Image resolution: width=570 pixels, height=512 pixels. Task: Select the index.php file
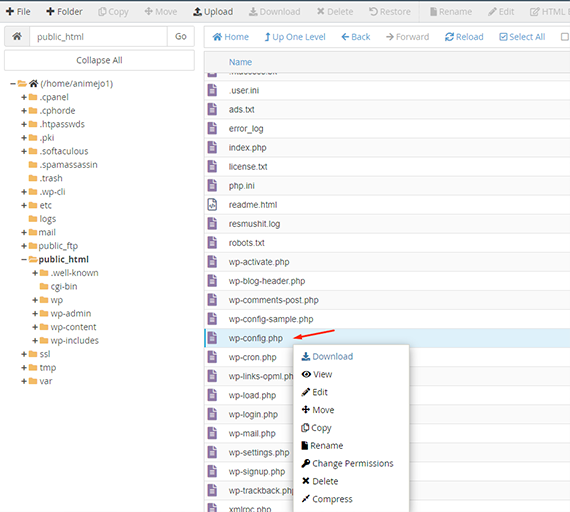pos(248,148)
